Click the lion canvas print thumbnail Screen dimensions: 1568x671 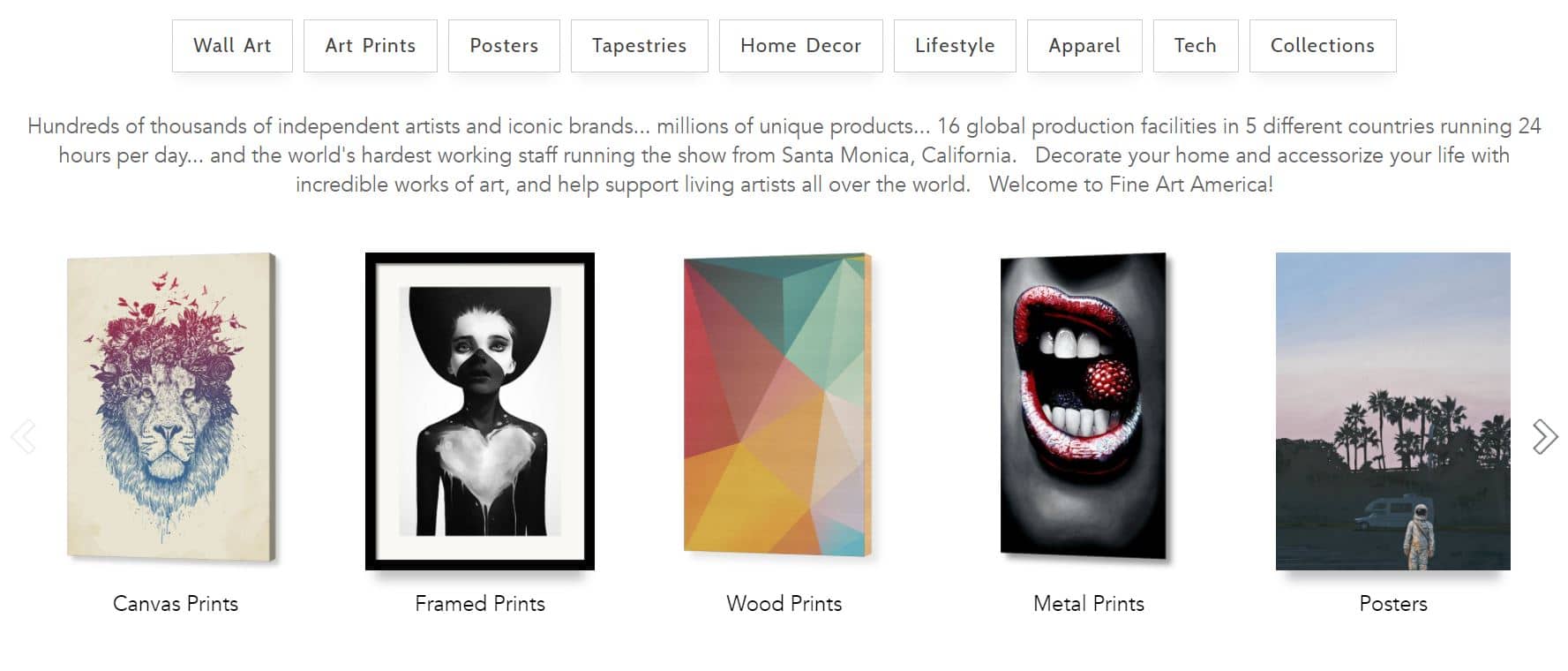[x=174, y=409]
